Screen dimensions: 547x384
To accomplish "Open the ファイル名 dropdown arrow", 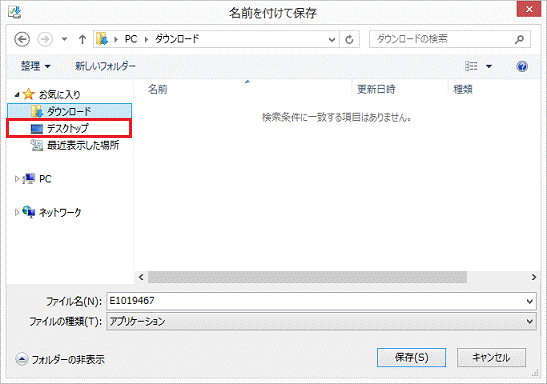I will 530,301.
